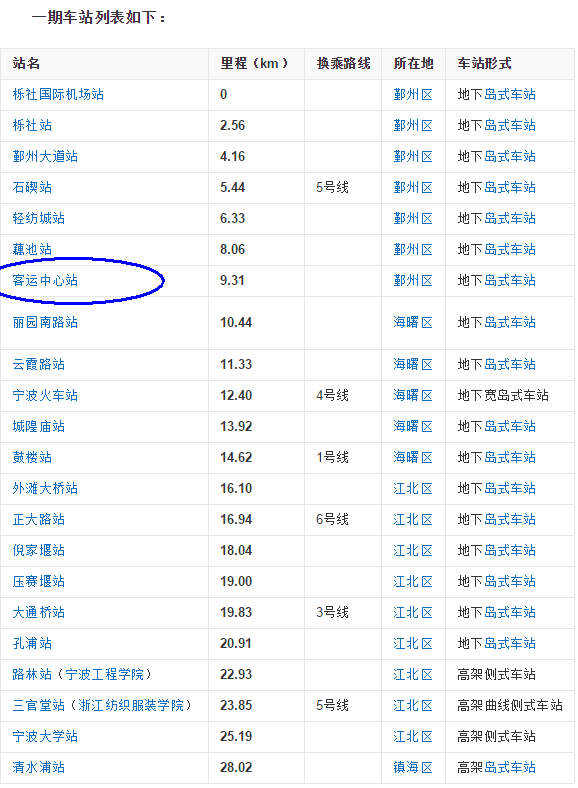Click 江北区 link in 大通桥站 row

pyautogui.click(x=413, y=613)
